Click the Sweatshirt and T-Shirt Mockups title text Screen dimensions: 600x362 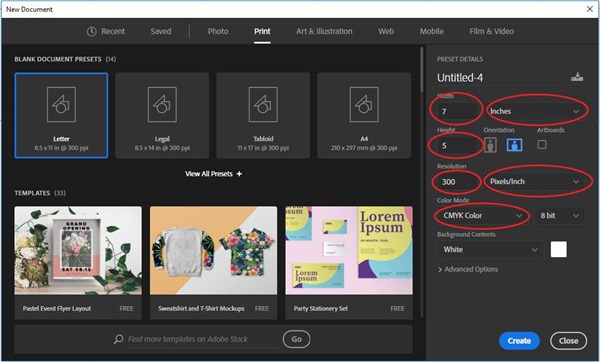click(201, 308)
